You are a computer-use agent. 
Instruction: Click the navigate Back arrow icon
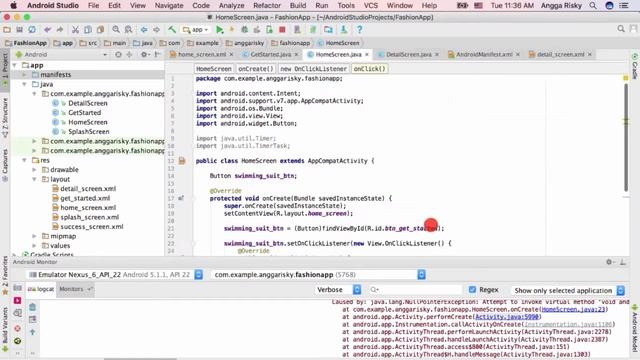point(144,29)
